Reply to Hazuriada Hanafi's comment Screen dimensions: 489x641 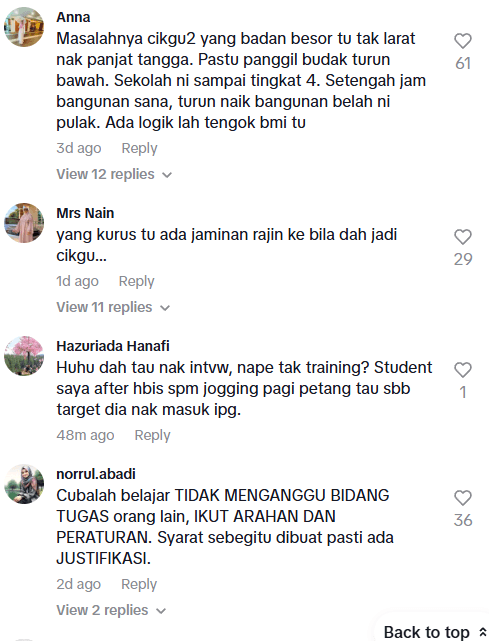153,435
